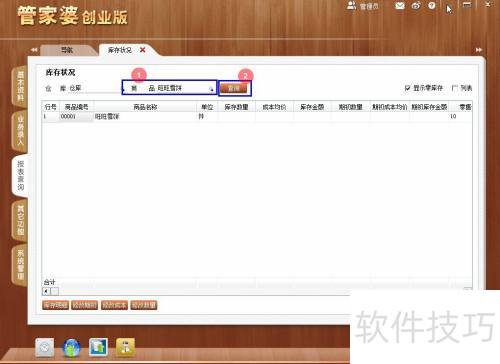Open the blue globe dock icon
Image resolution: width=500 pixels, height=364 pixels.
point(71,347)
